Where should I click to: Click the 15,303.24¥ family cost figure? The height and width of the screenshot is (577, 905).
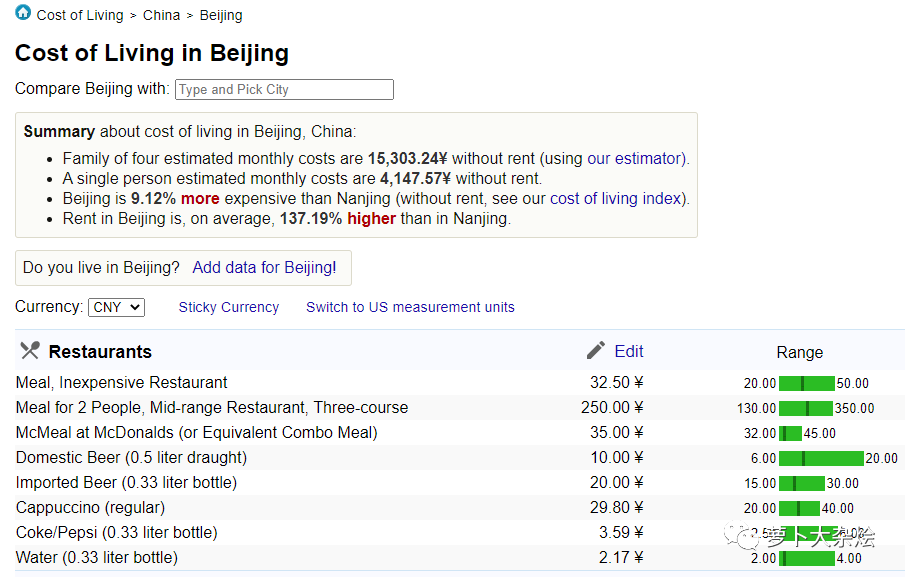(407, 159)
